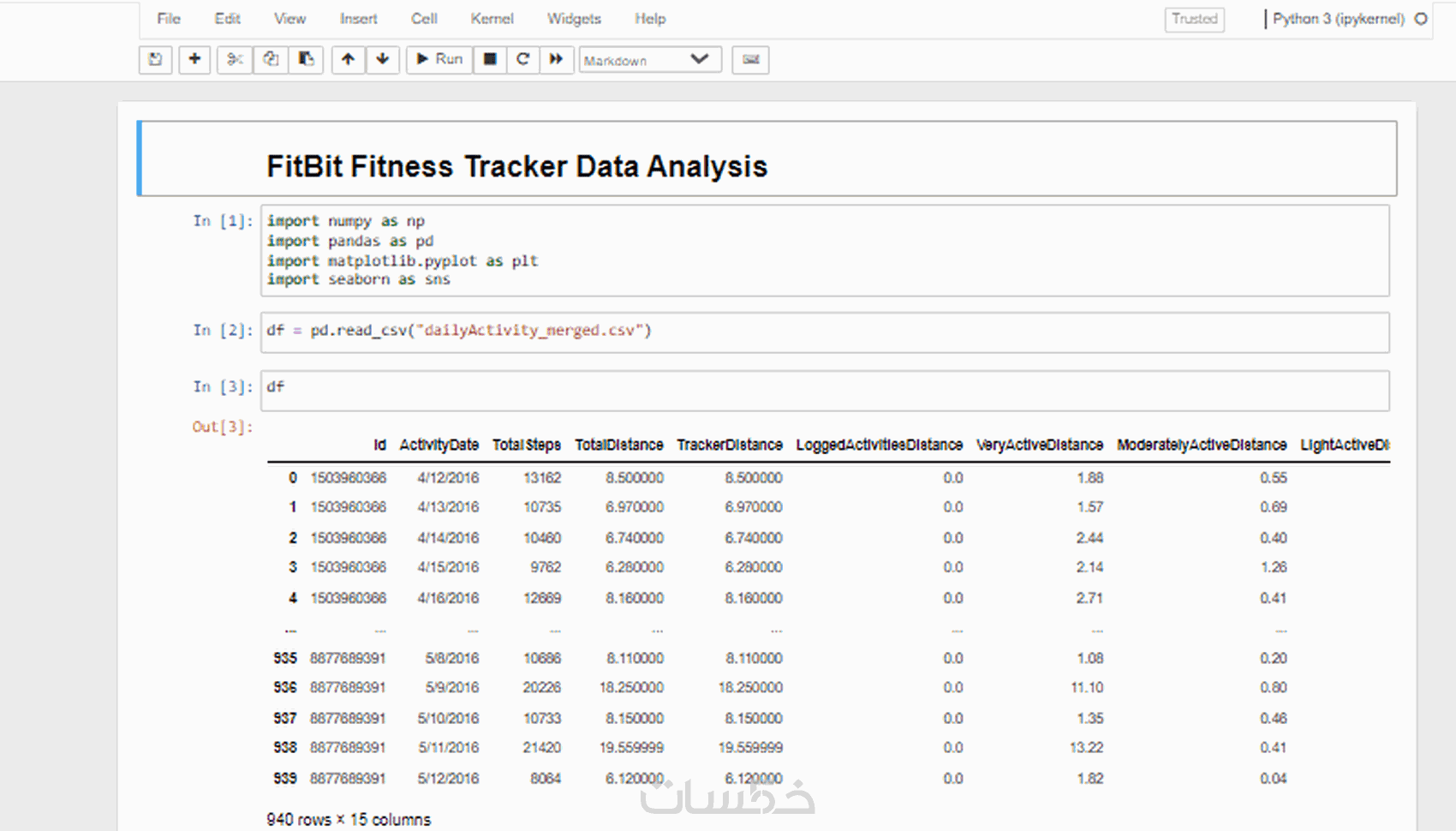Open the Help menu
Screen dimensions: 1456x831
[650, 19]
